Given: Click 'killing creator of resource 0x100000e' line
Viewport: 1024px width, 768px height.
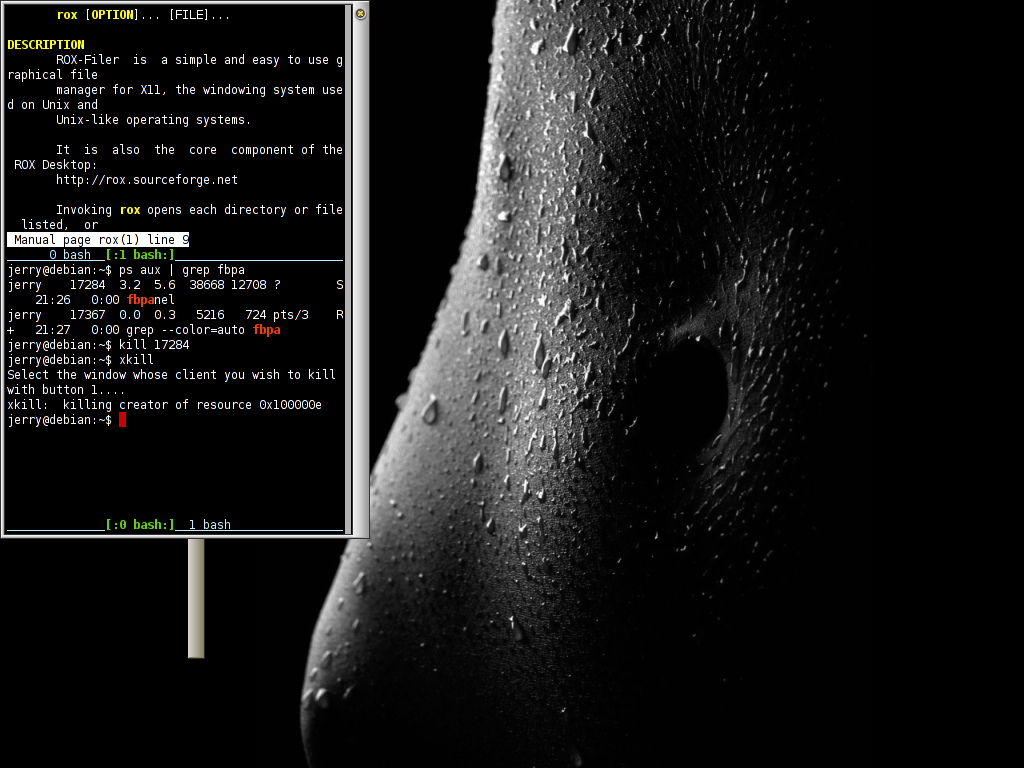Looking at the screenshot, I should click(165, 405).
